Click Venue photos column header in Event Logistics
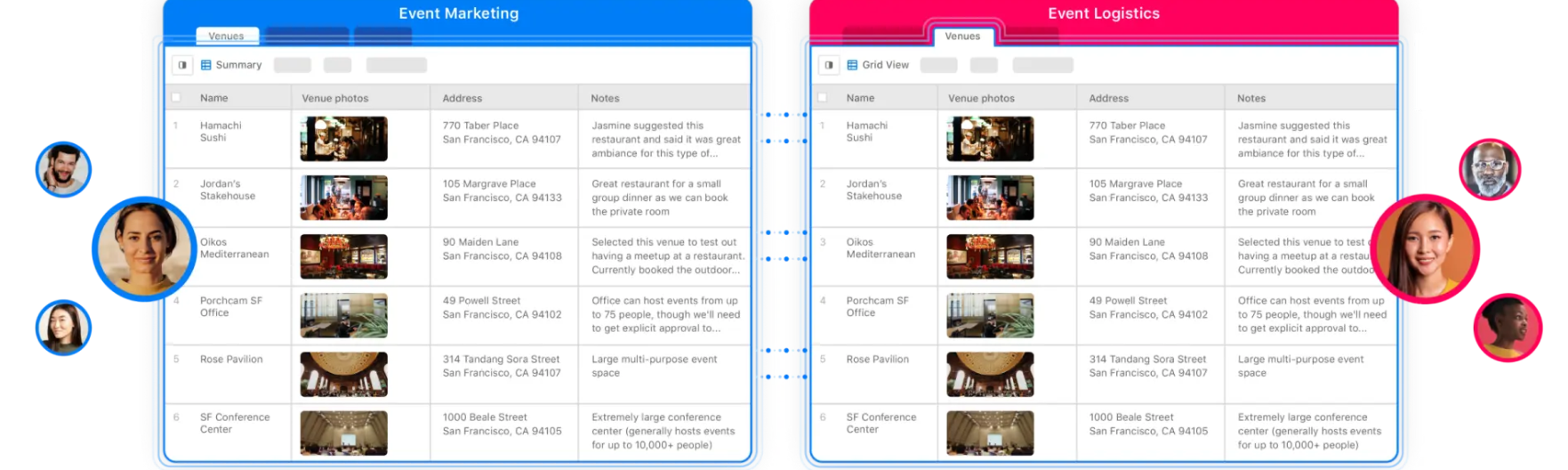This screenshot has width=1568, height=470. pos(982,98)
